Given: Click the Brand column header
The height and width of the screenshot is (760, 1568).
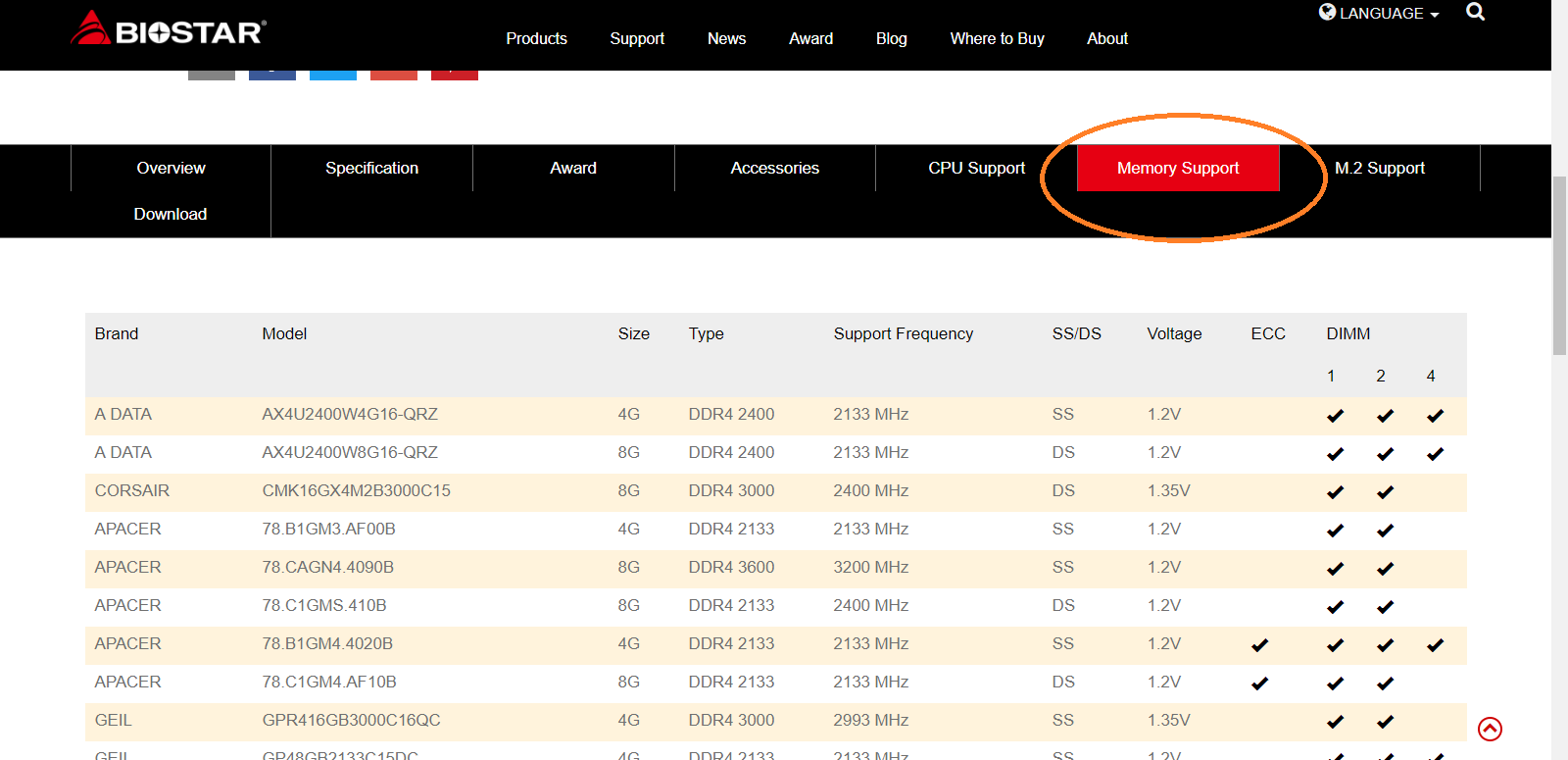Looking at the screenshot, I should coord(117,333).
